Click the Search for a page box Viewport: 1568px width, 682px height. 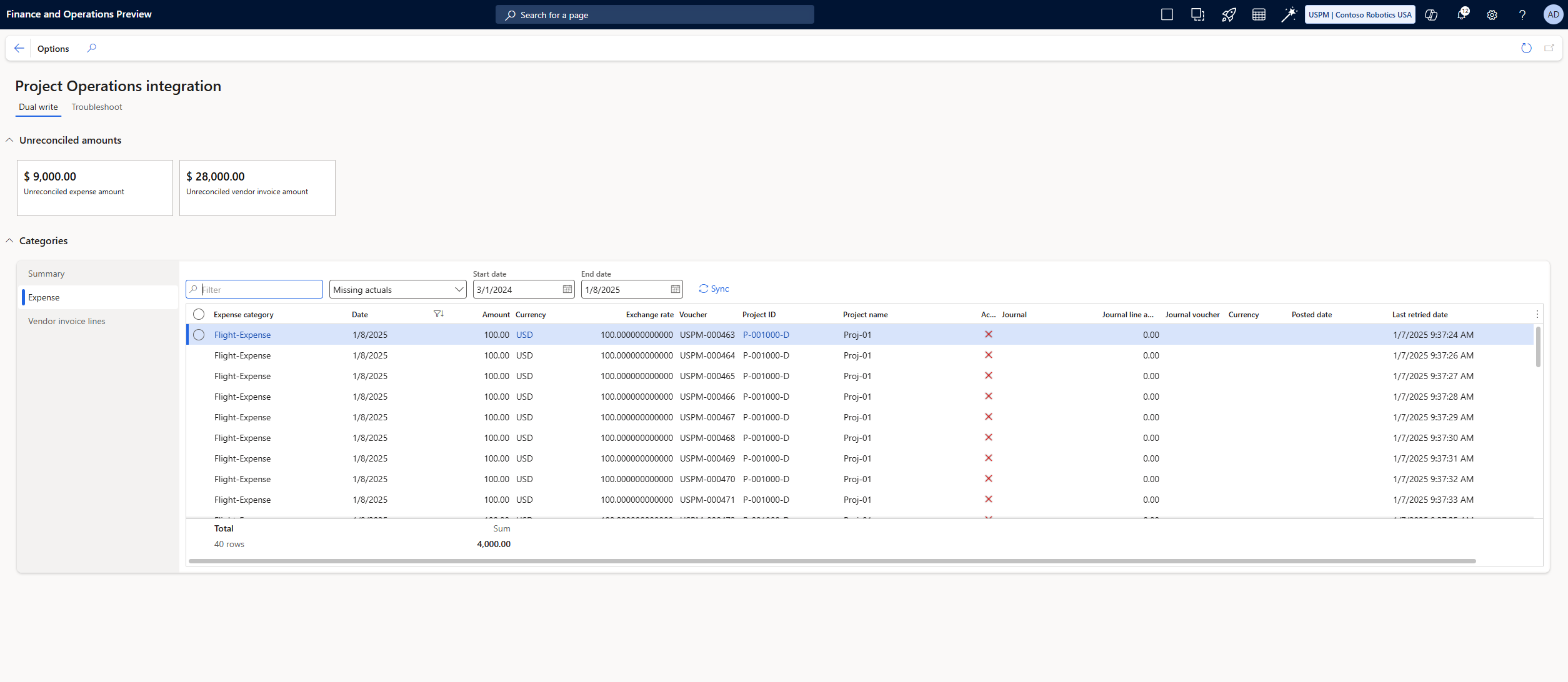click(655, 14)
